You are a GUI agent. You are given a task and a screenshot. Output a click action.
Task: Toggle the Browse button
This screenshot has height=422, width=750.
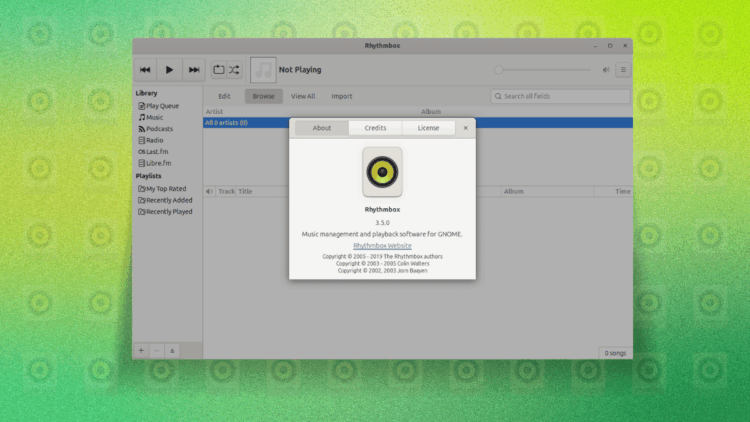264,96
